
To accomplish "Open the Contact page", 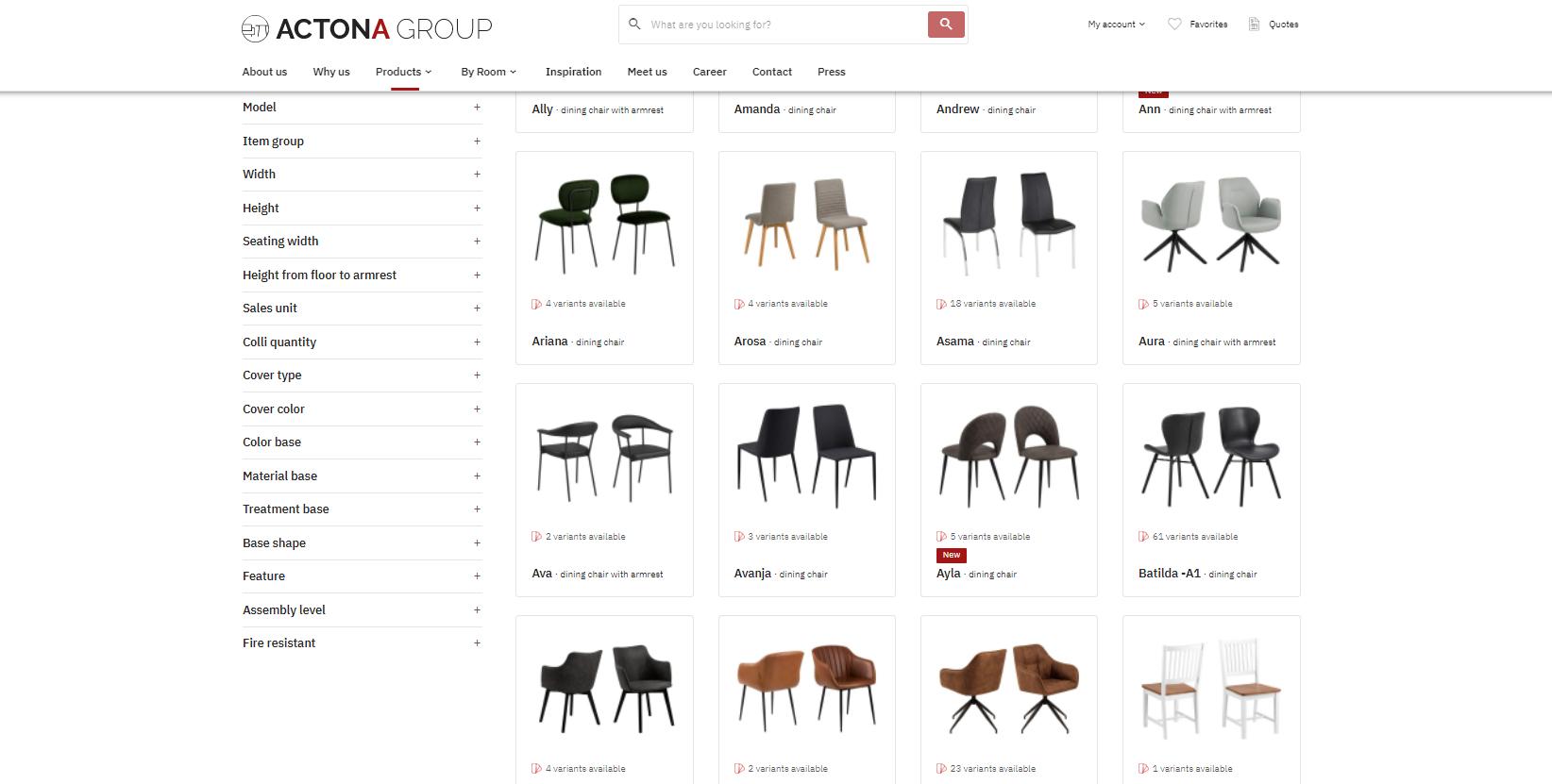I will tap(772, 72).
